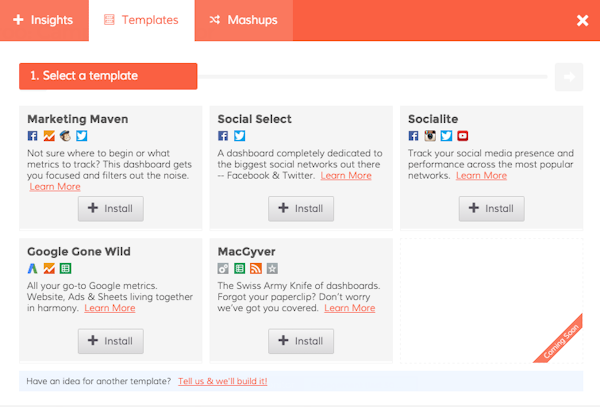Click the gears icon in MacGyver card
This screenshot has height=412, width=600.
tap(223, 269)
